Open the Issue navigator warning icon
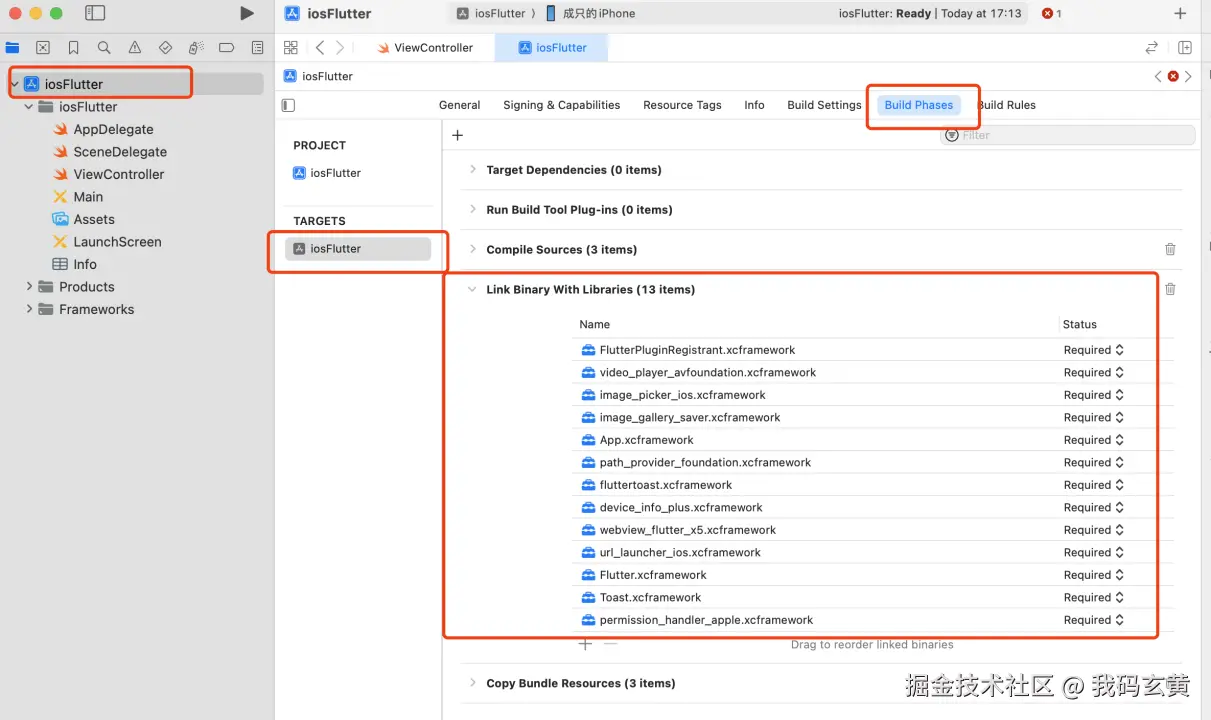Viewport: 1211px width, 720px height. pos(135,47)
